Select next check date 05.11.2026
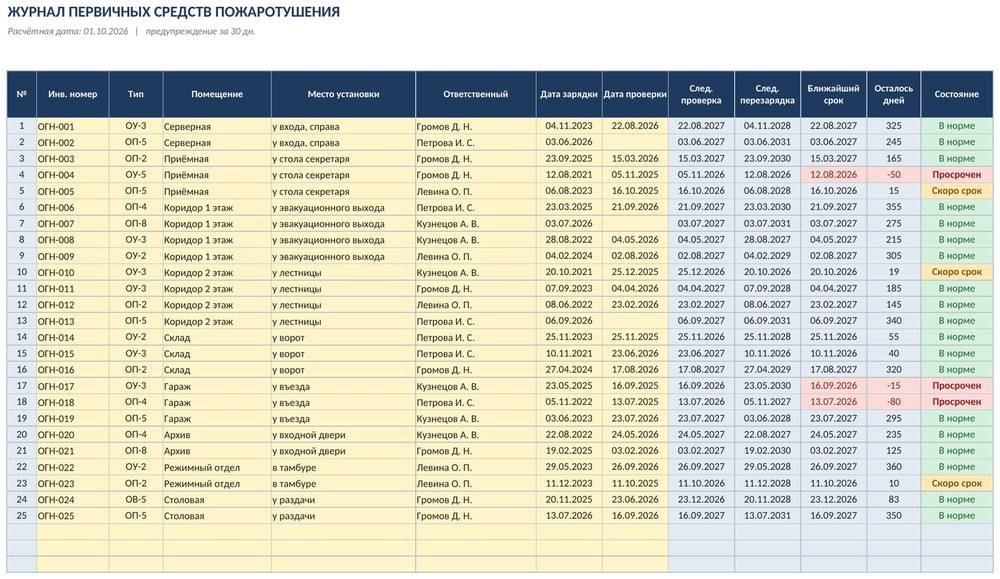 coord(702,175)
